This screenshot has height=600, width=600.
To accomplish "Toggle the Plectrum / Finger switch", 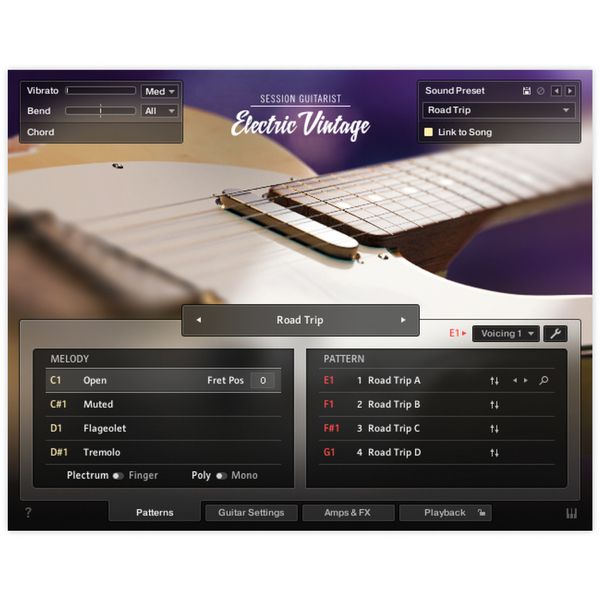I will [x=118, y=476].
